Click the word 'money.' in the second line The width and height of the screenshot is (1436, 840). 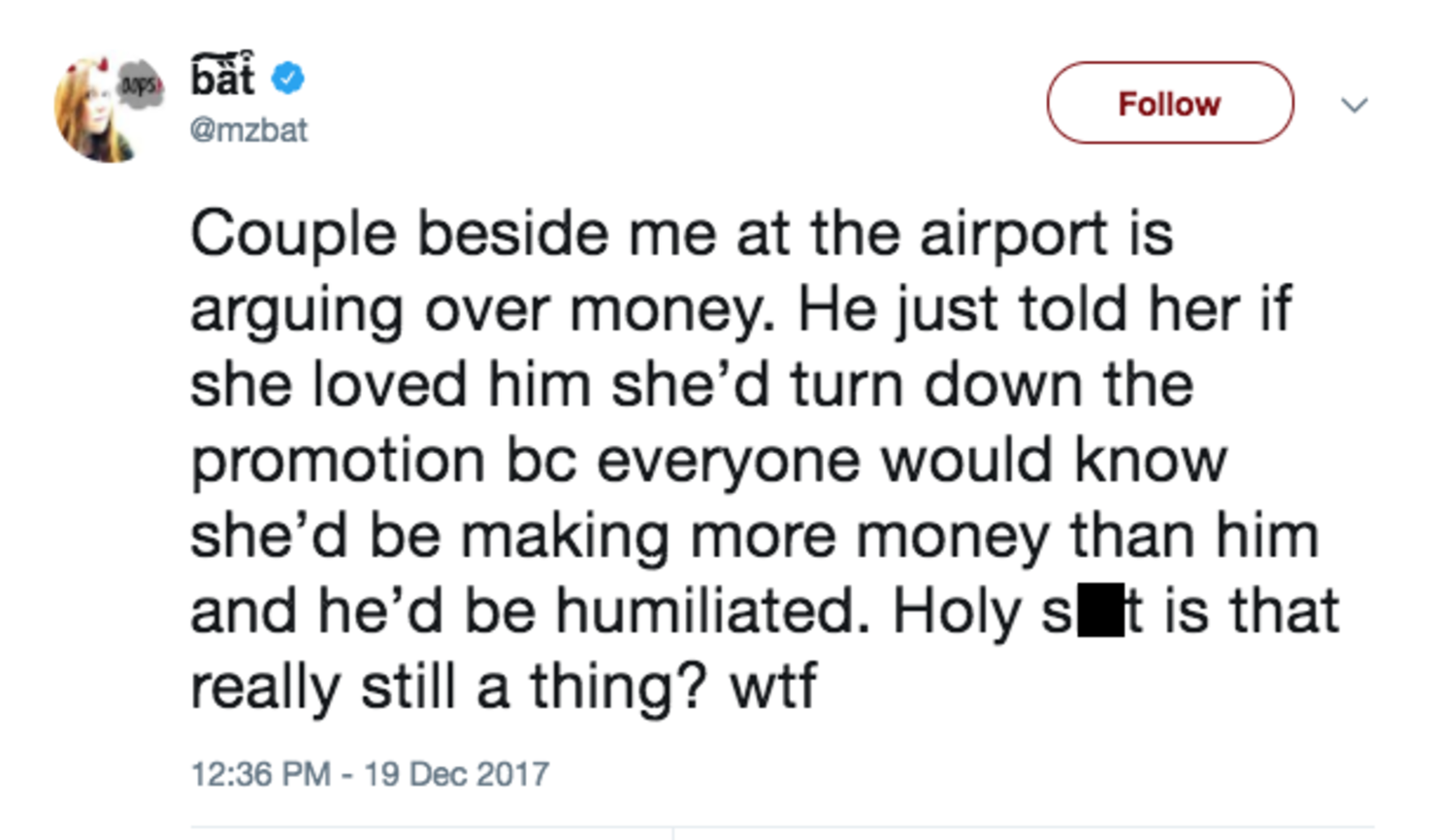pyautogui.click(x=672, y=312)
